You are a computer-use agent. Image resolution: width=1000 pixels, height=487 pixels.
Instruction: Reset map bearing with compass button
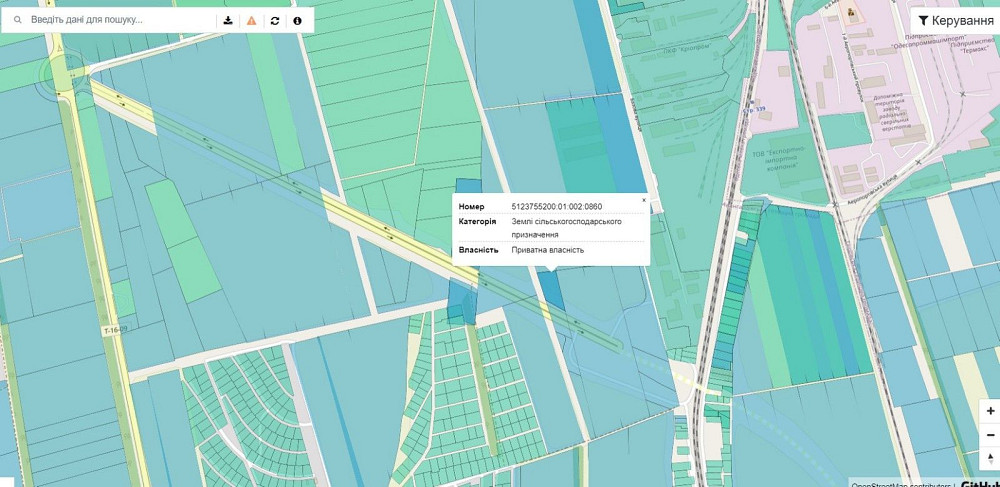click(990, 459)
